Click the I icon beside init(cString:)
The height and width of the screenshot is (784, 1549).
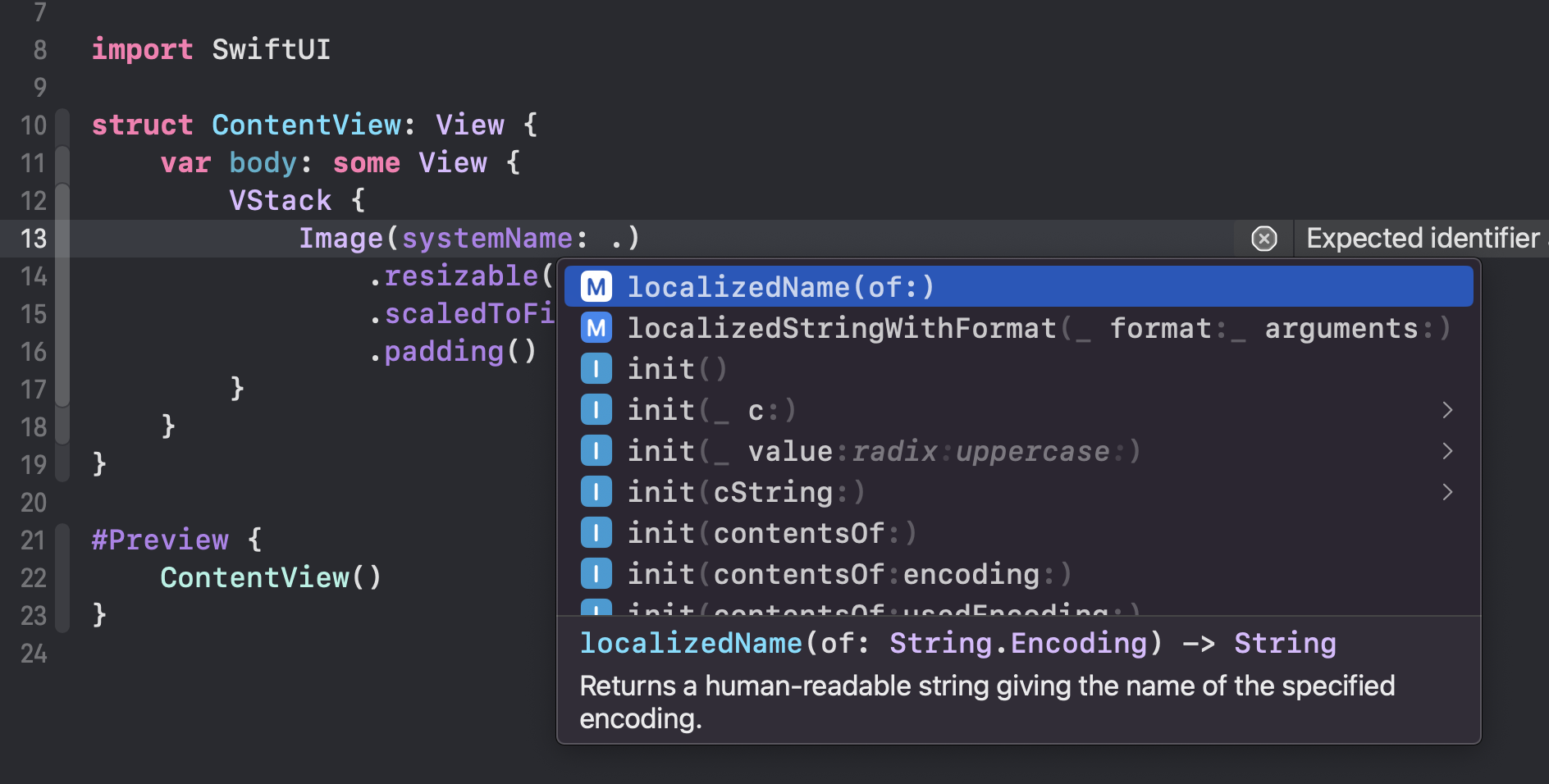(596, 491)
